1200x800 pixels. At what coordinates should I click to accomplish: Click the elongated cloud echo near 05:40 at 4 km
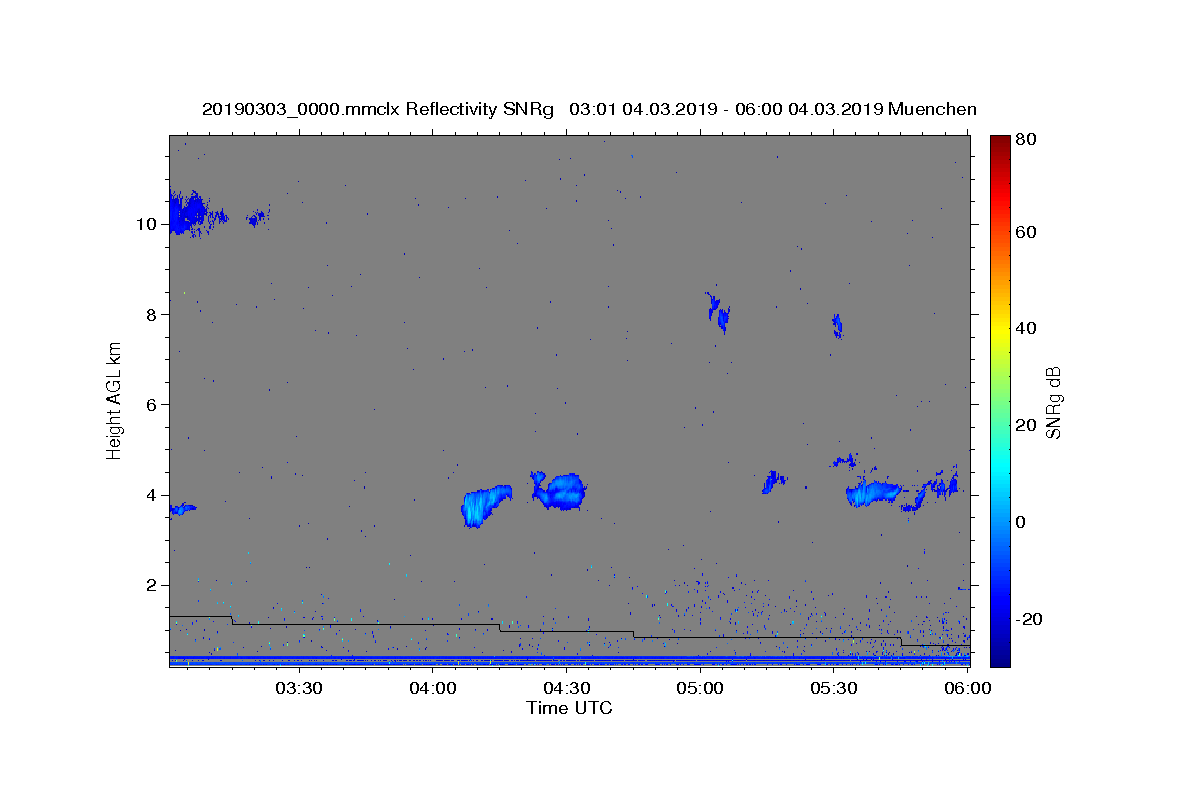(873, 493)
